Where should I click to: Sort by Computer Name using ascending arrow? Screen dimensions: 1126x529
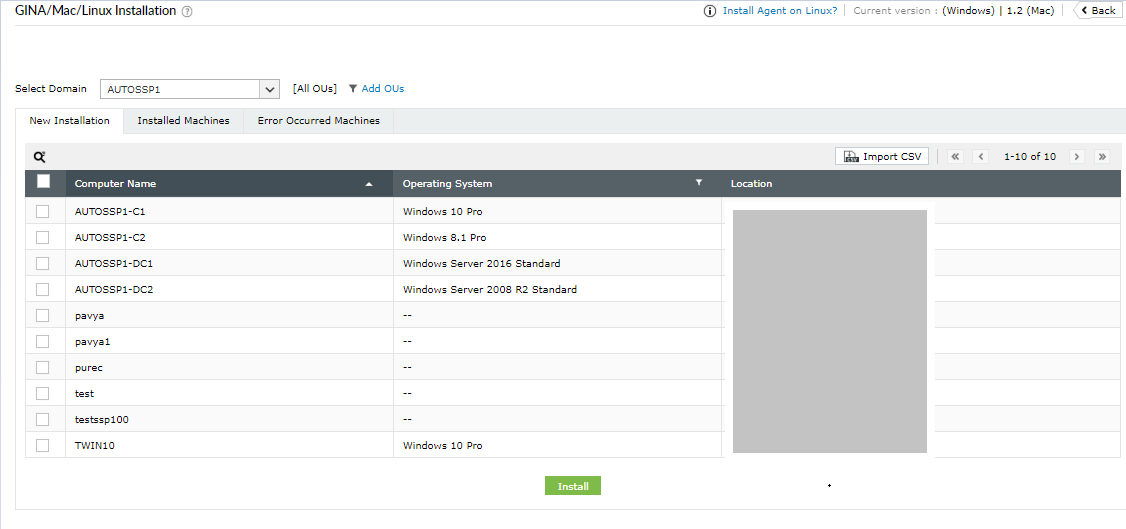369,184
